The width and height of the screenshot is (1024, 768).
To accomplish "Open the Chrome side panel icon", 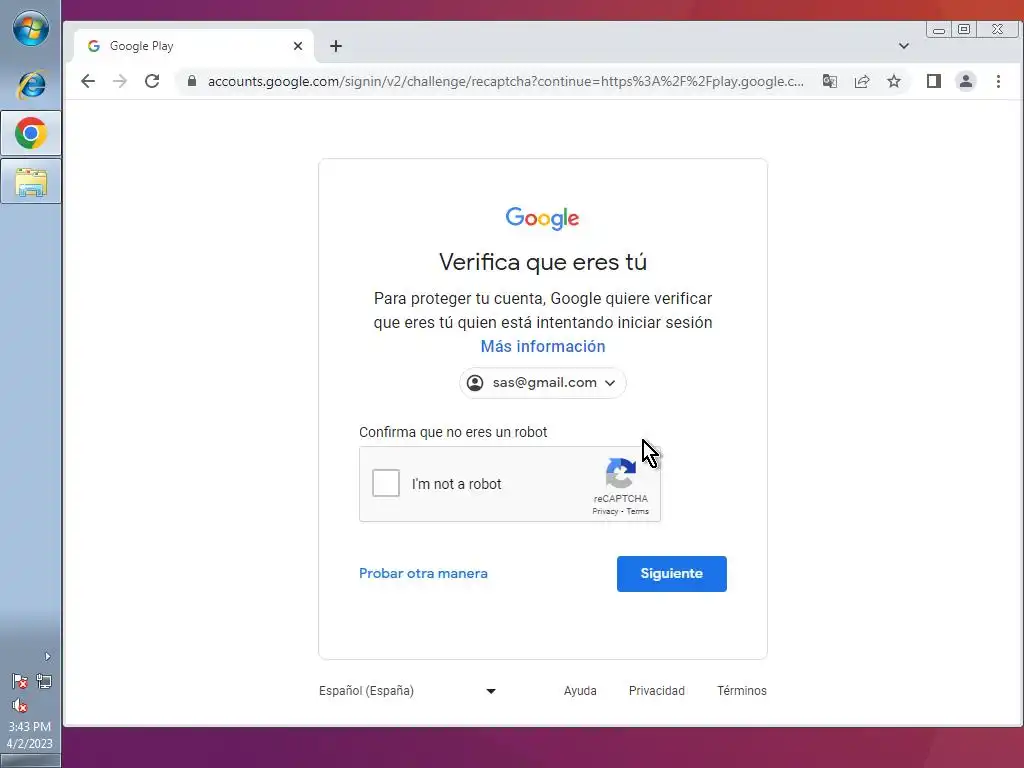I will [934, 81].
